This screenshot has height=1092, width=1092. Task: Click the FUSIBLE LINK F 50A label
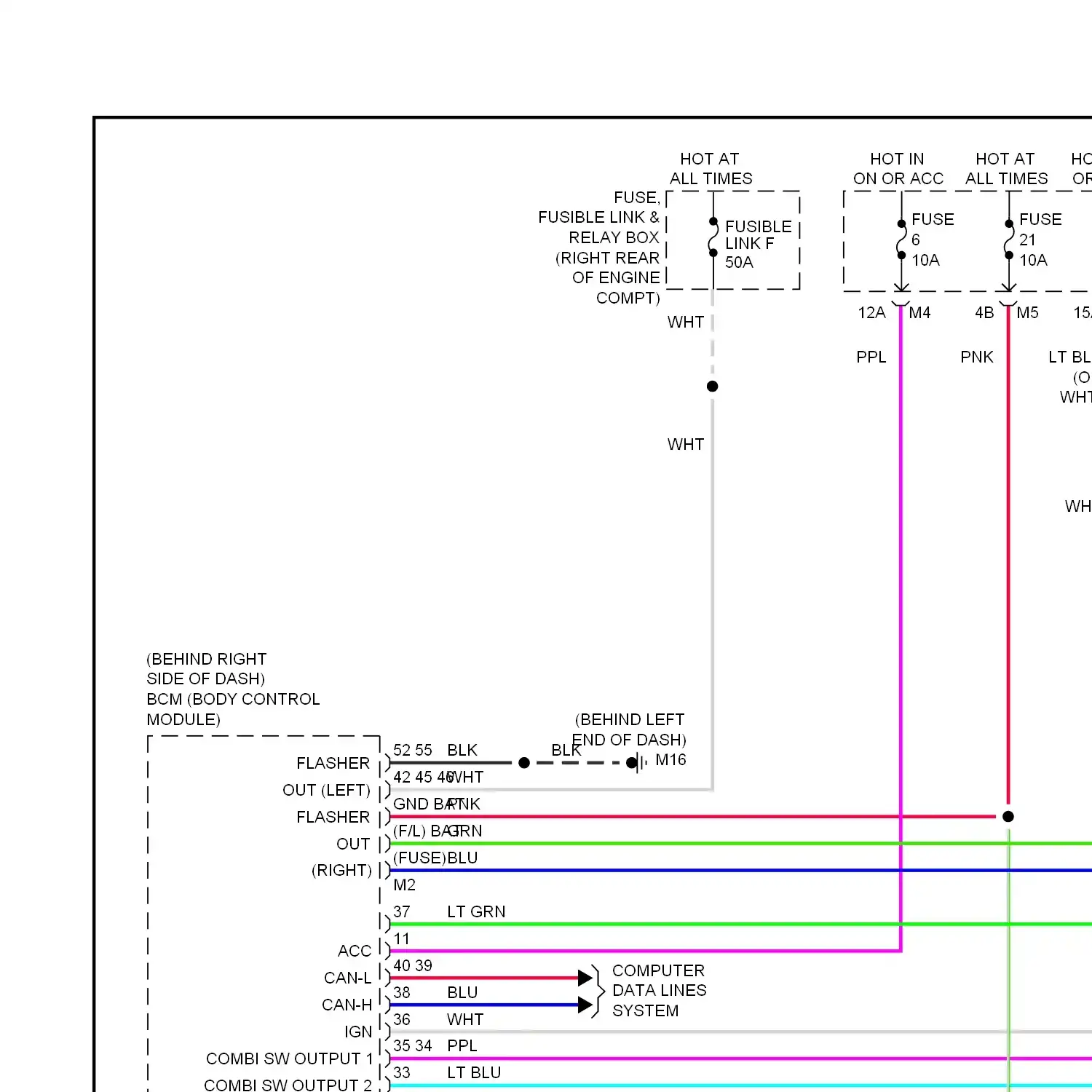point(758,244)
